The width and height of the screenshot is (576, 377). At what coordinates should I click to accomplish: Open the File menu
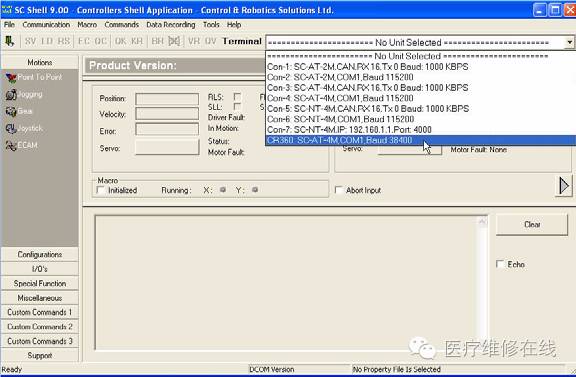9,25
